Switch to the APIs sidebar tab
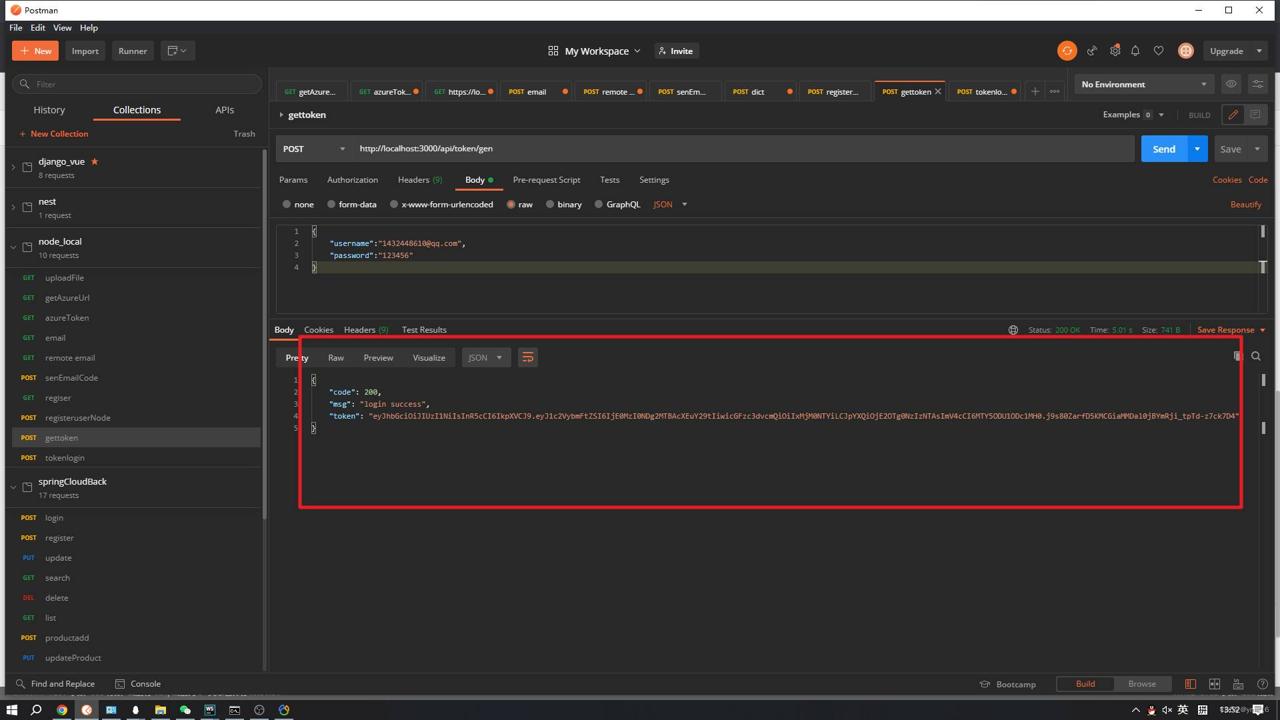Viewport: 1280px width, 720px height. pyautogui.click(x=224, y=110)
